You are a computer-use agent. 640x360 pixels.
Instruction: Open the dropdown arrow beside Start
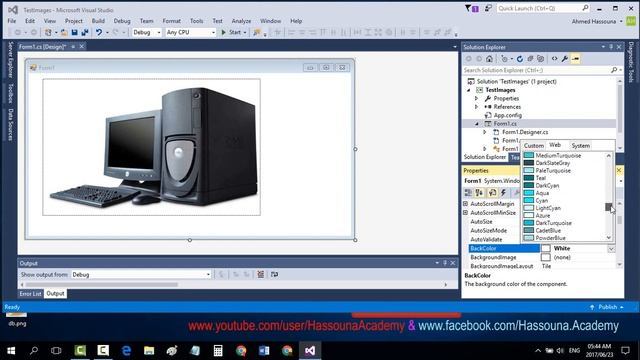(245, 32)
